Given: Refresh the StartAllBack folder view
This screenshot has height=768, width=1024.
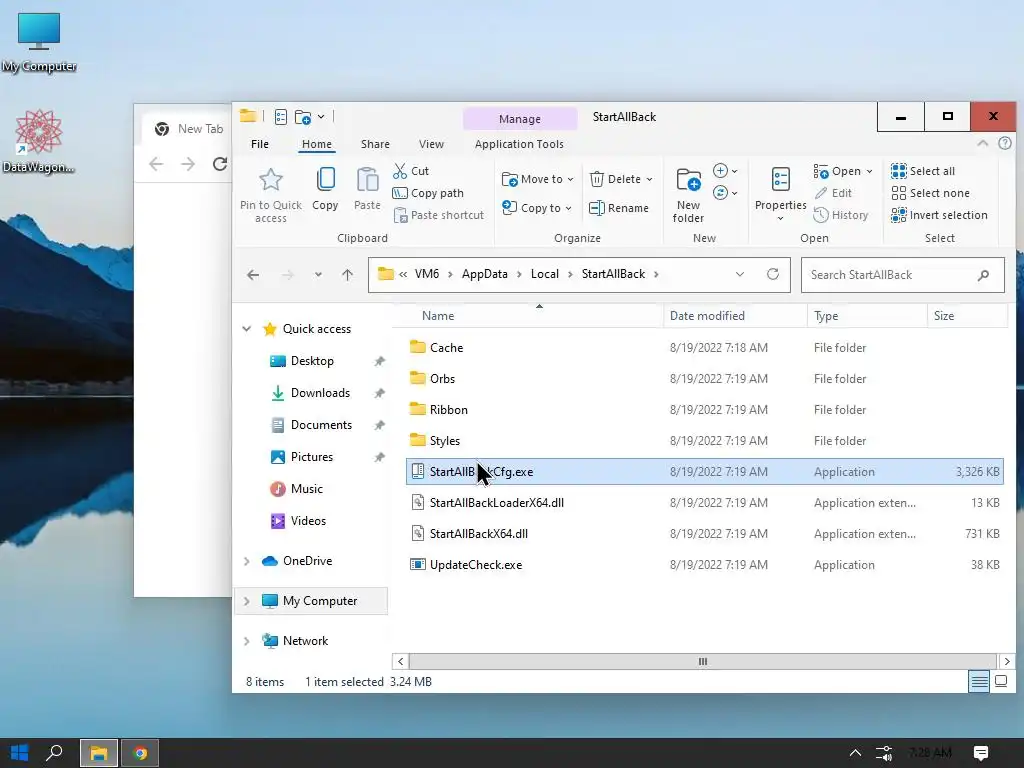Looking at the screenshot, I should pos(773,274).
